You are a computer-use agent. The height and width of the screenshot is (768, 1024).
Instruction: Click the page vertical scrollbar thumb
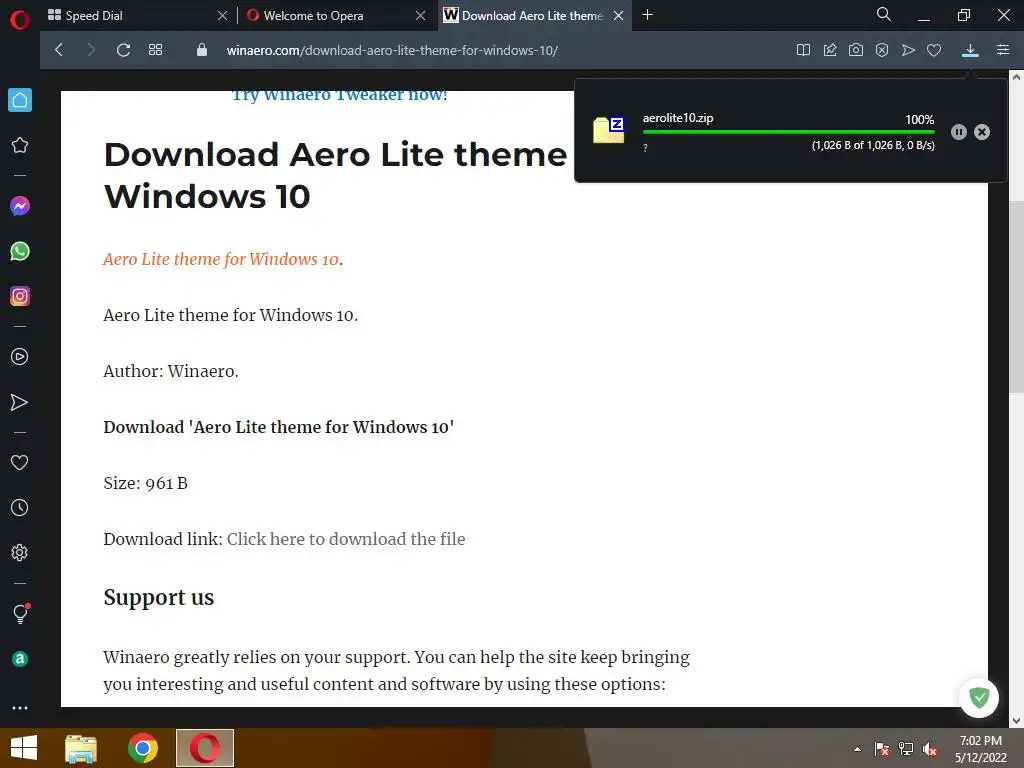coord(1016,297)
